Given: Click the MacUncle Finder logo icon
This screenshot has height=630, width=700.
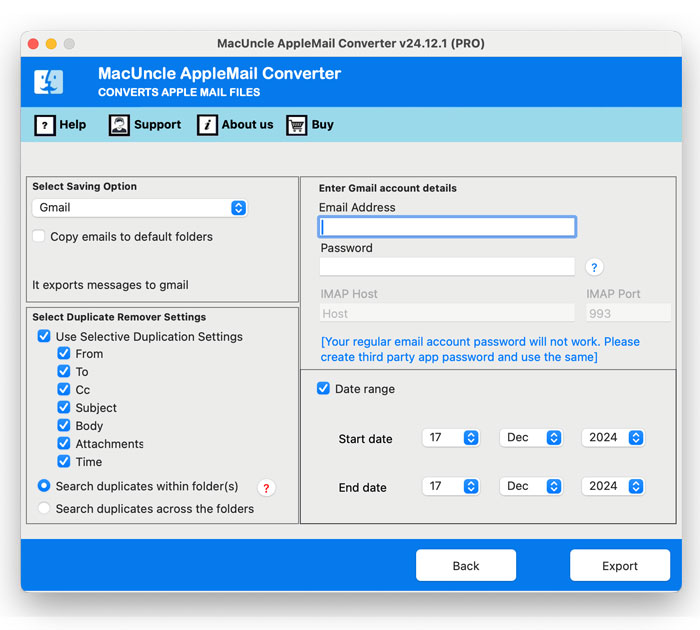Looking at the screenshot, I should (x=49, y=82).
